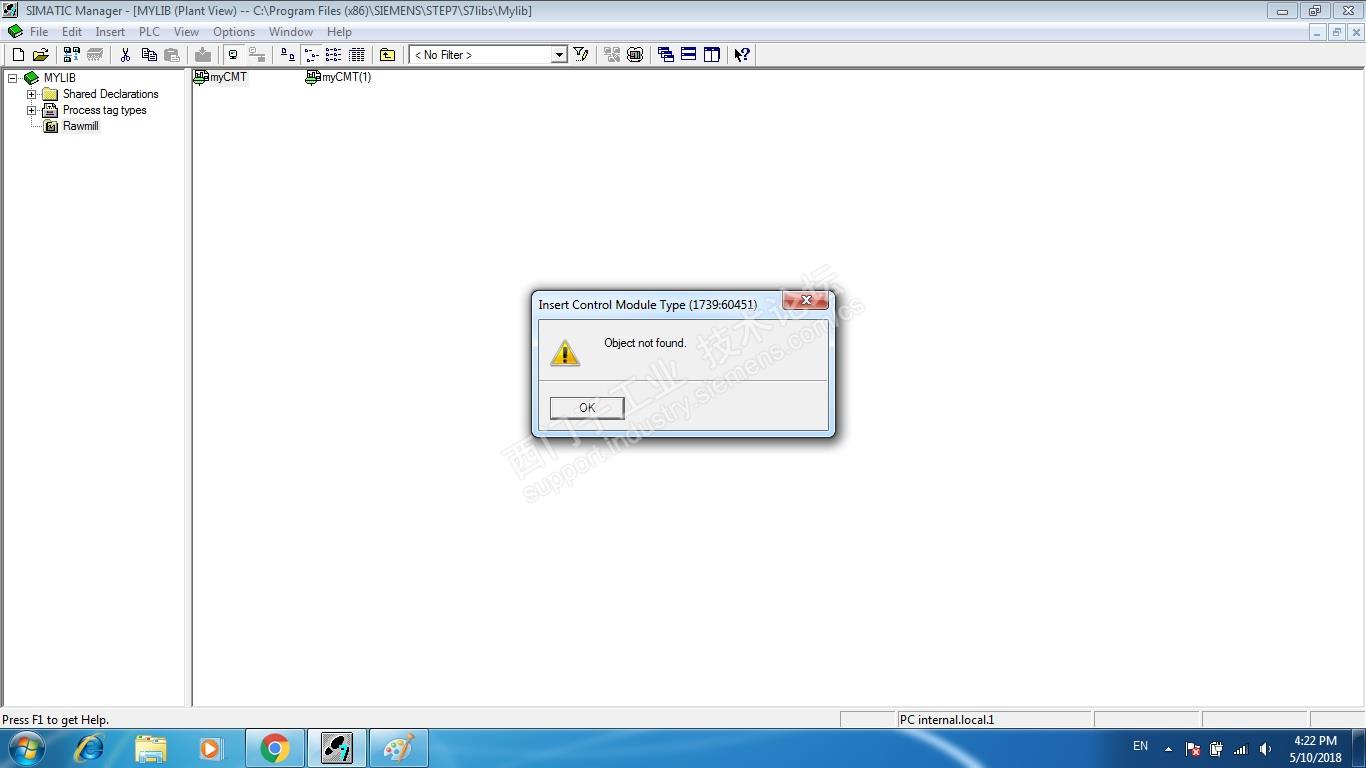Click the power plug tray icon

tap(1216, 748)
